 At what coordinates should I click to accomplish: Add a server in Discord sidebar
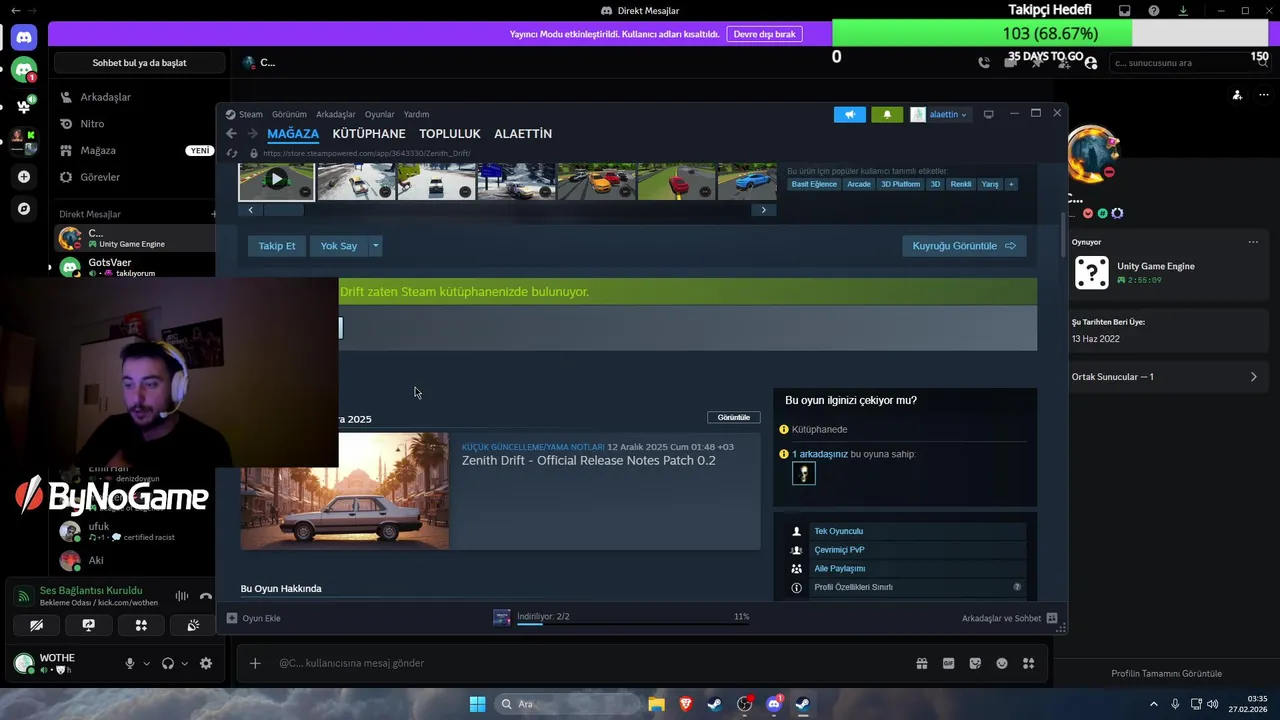24,177
